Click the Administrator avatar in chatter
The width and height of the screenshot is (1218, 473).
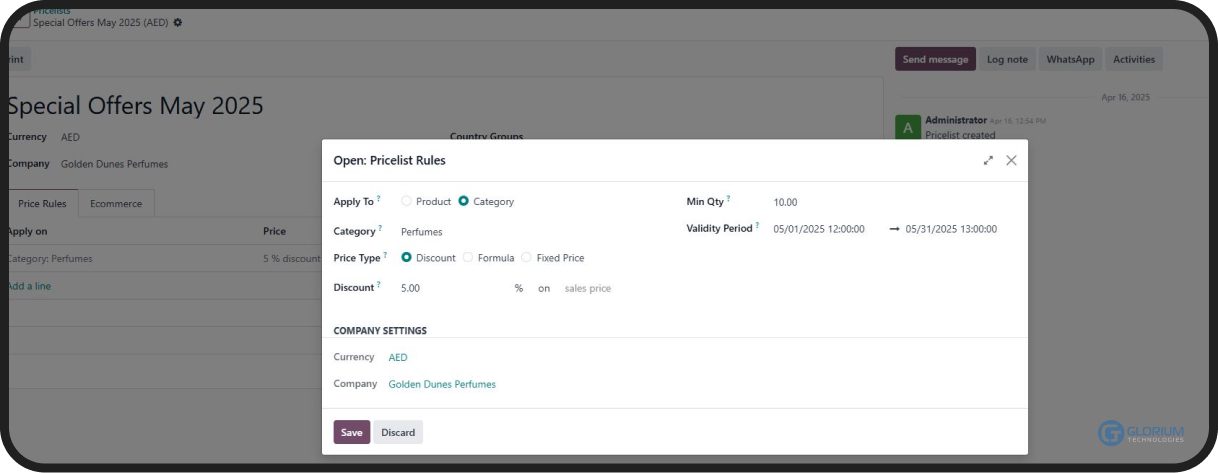[907, 127]
